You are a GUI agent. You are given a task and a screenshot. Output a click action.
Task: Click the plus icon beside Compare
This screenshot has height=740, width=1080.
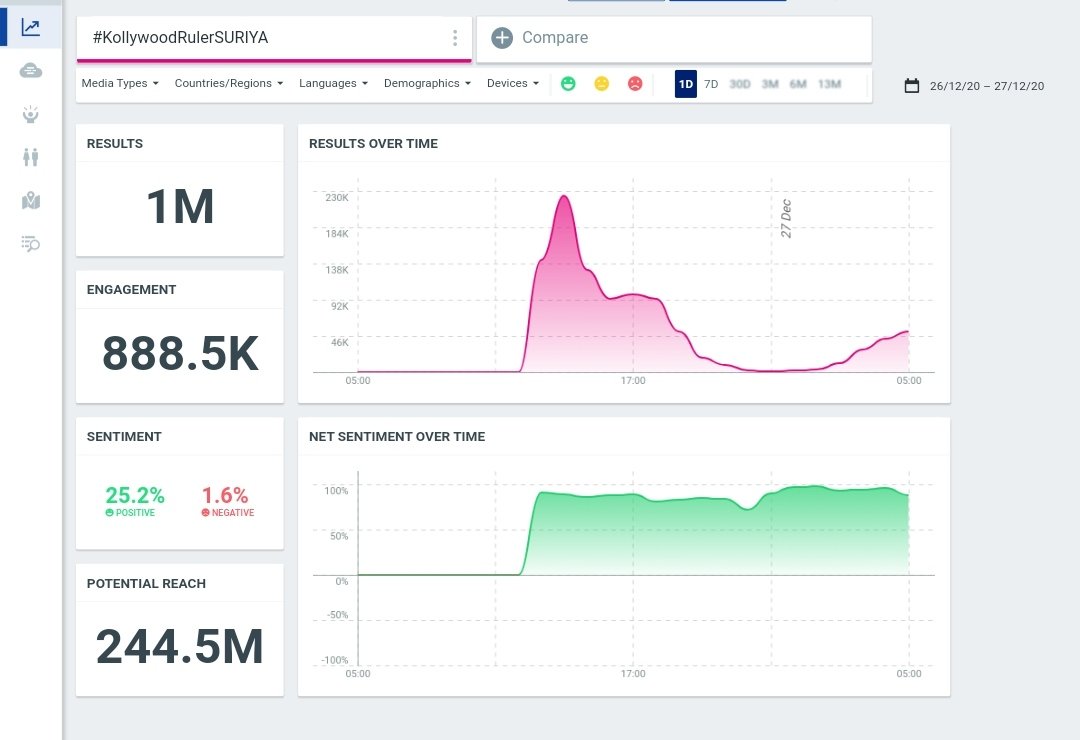[x=502, y=38]
